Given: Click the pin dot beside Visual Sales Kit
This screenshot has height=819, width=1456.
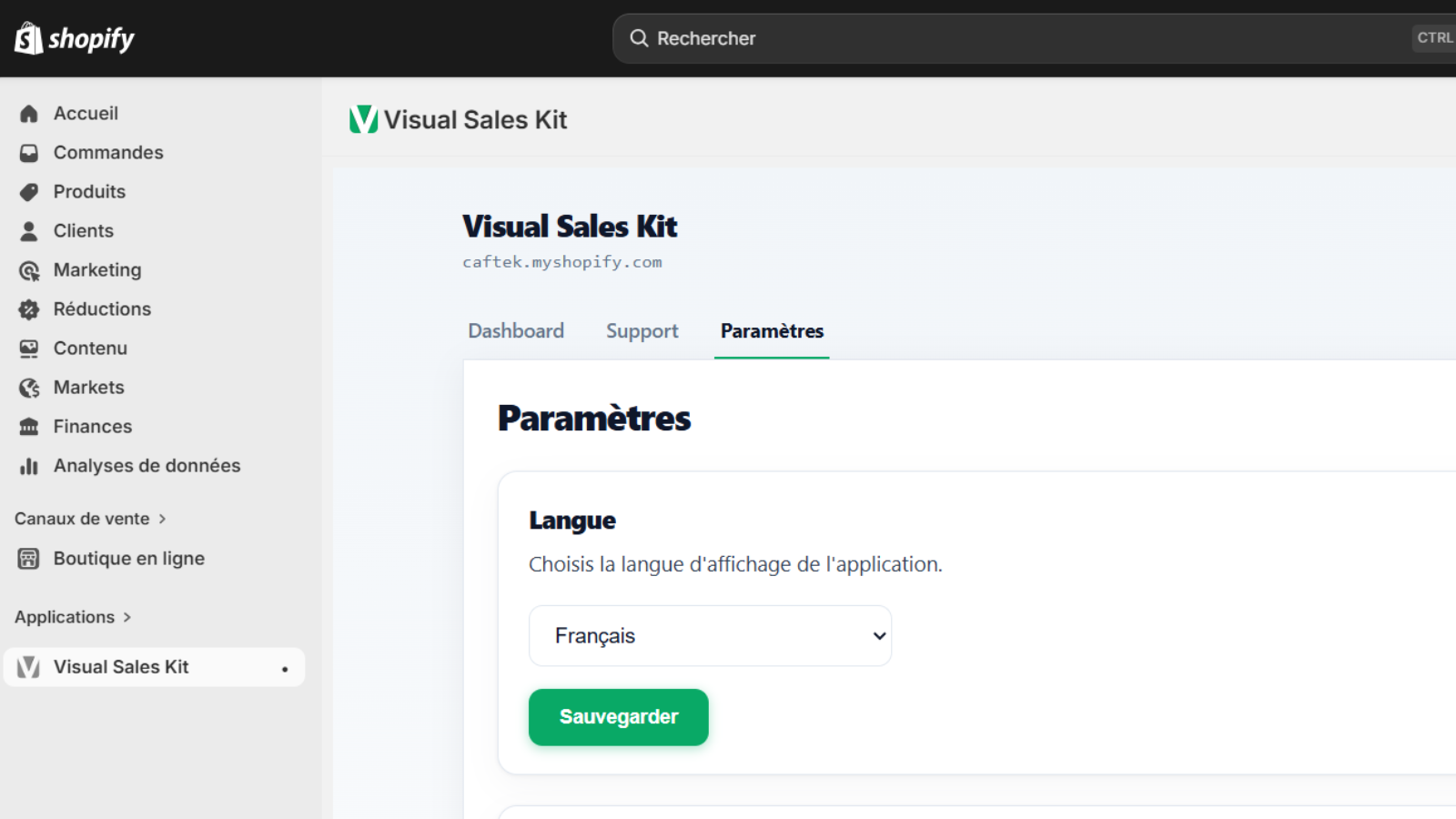Looking at the screenshot, I should click(x=285, y=669).
